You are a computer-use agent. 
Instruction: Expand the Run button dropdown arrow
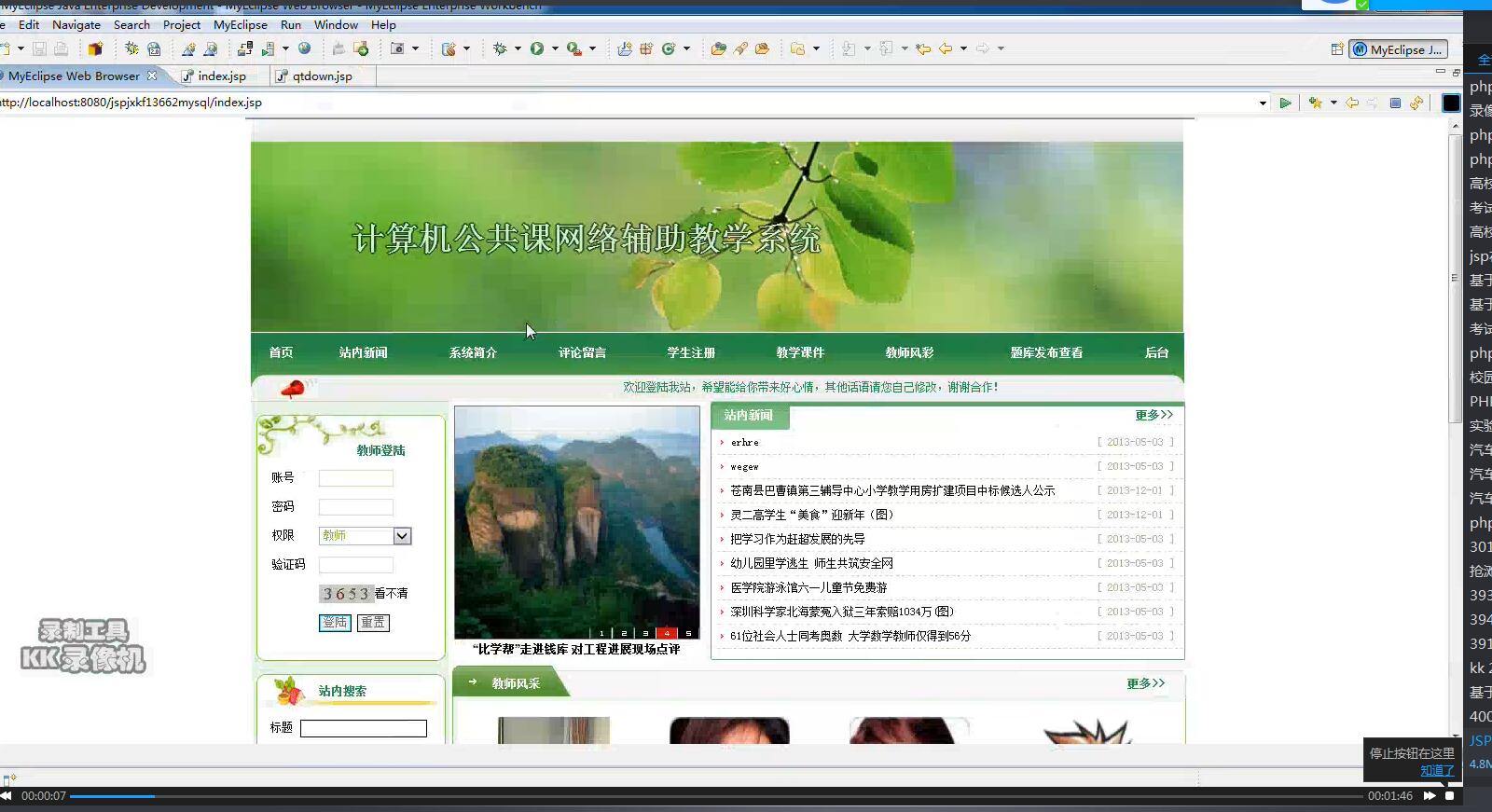[555, 48]
